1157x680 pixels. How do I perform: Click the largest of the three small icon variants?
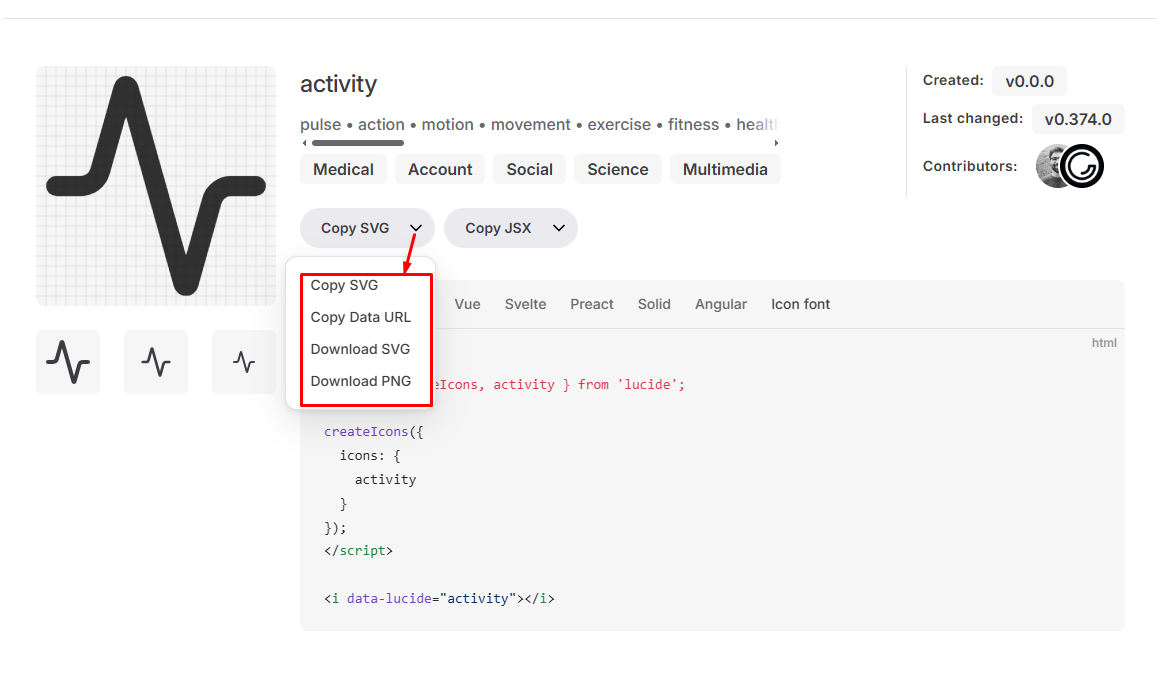pyautogui.click(x=68, y=361)
